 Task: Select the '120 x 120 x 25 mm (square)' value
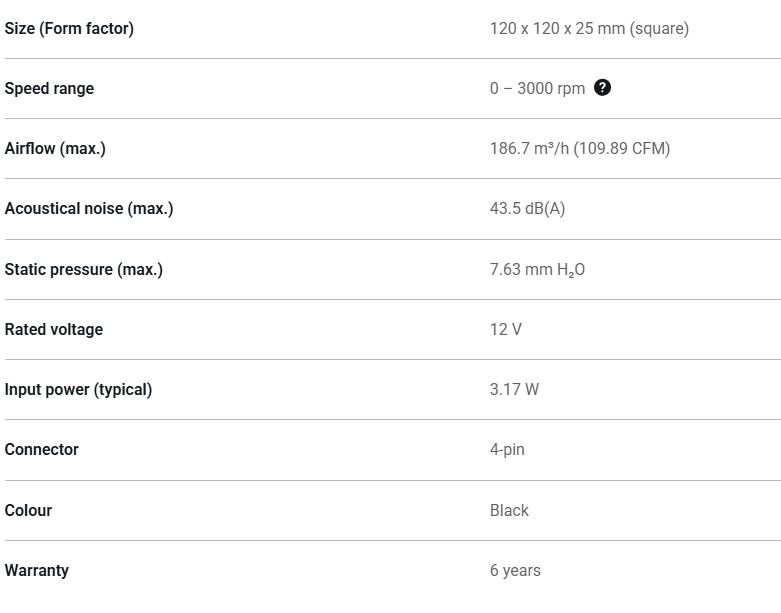point(589,28)
